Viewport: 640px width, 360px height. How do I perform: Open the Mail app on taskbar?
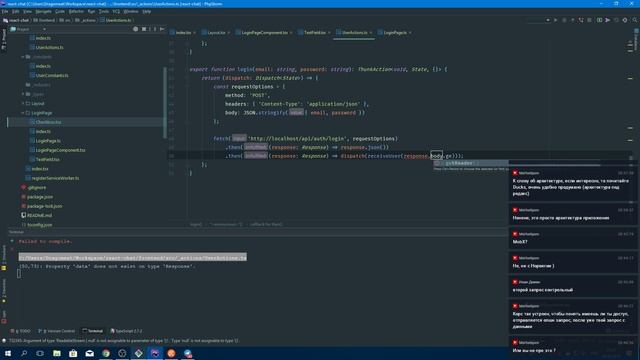[89, 353]
